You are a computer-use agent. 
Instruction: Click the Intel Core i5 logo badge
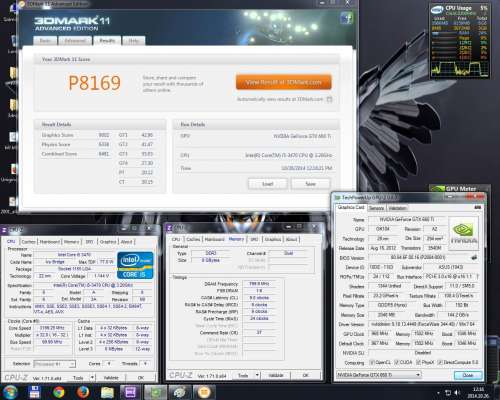coord(135,265)
